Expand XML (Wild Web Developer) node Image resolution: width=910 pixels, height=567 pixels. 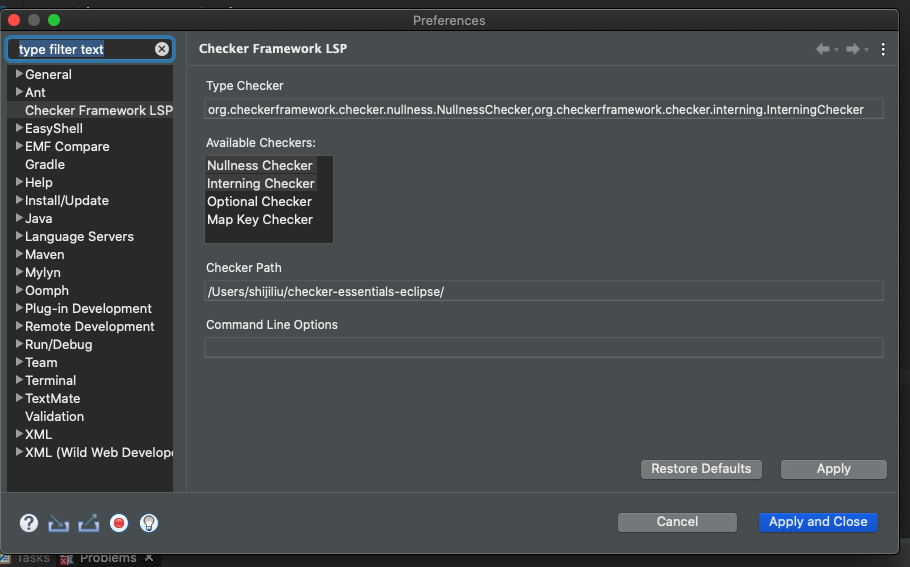[x=19, y=452]
